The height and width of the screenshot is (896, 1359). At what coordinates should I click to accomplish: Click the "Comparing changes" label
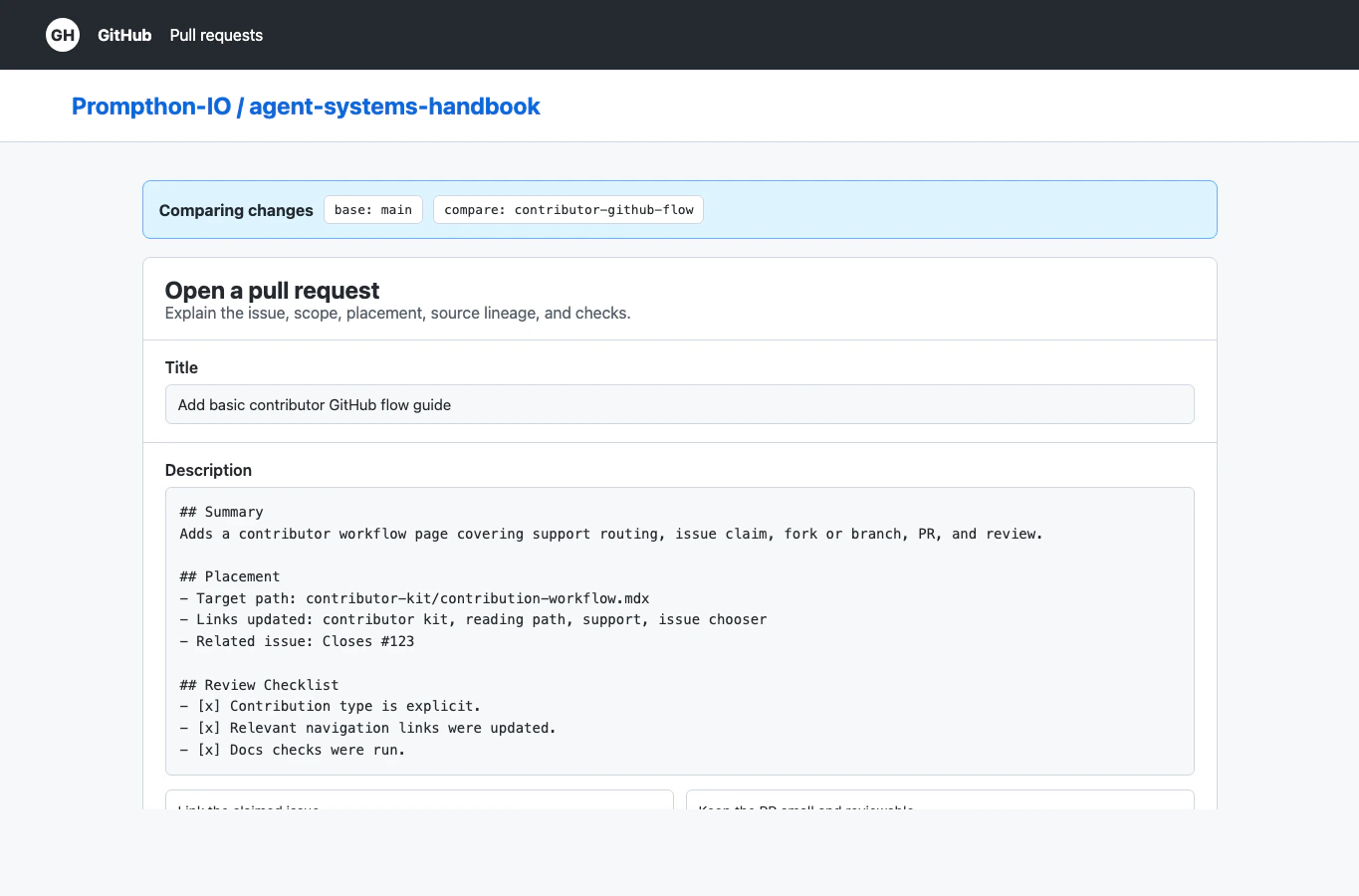tap(236, 210)
